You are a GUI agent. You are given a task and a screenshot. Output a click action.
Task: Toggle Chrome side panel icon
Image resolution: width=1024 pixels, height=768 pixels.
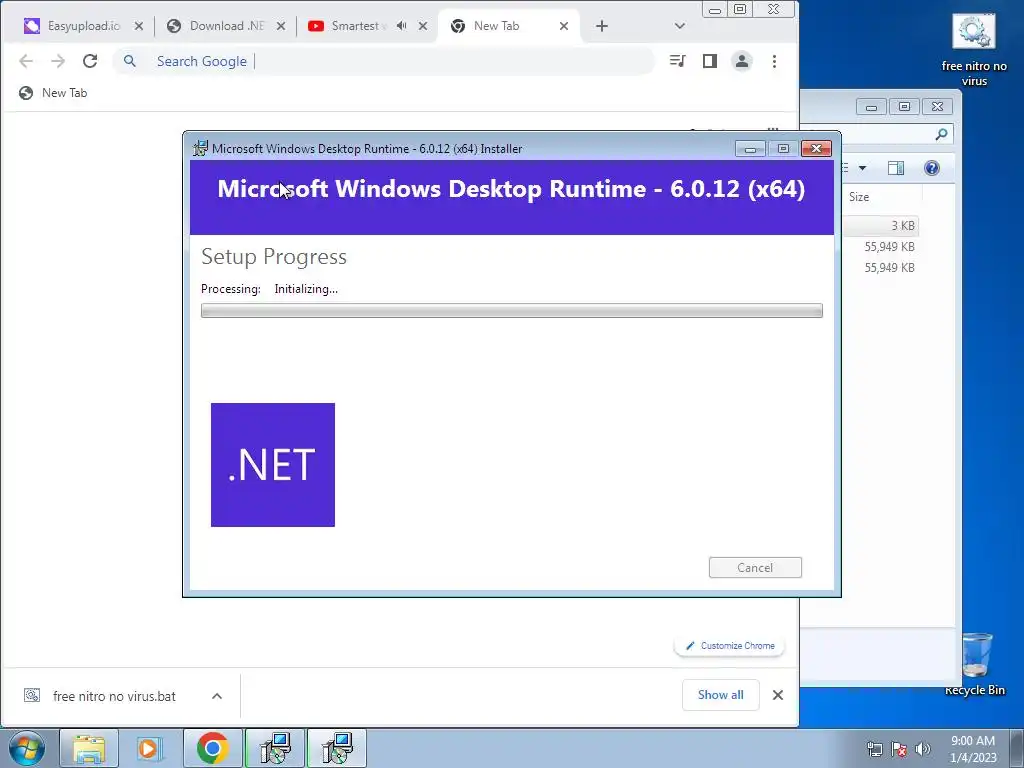pyautogui.click(x=710, y=61)
